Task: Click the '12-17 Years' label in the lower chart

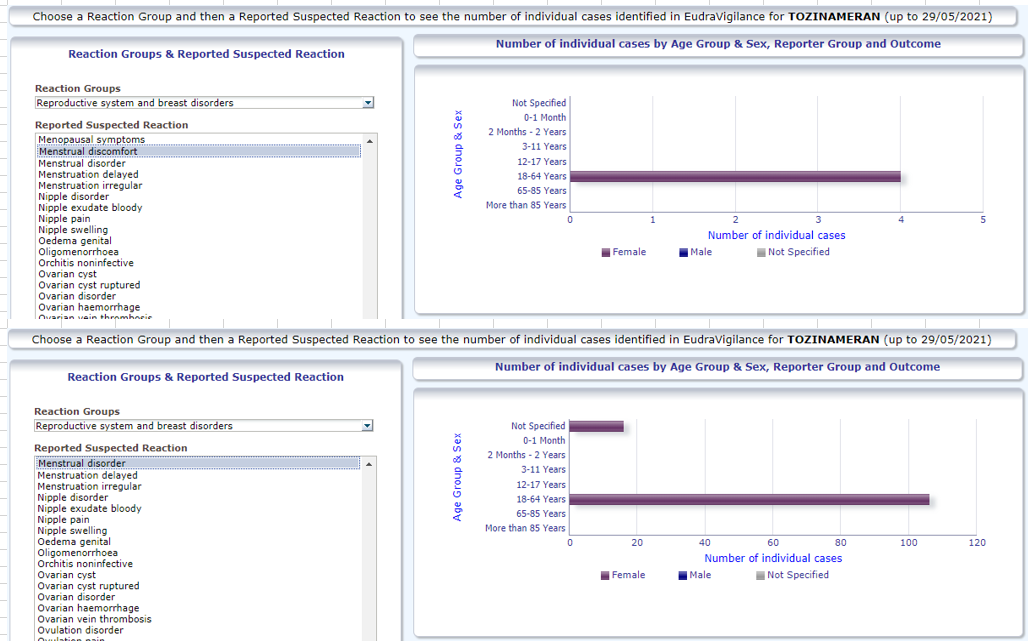Action: tap(541, 485)
